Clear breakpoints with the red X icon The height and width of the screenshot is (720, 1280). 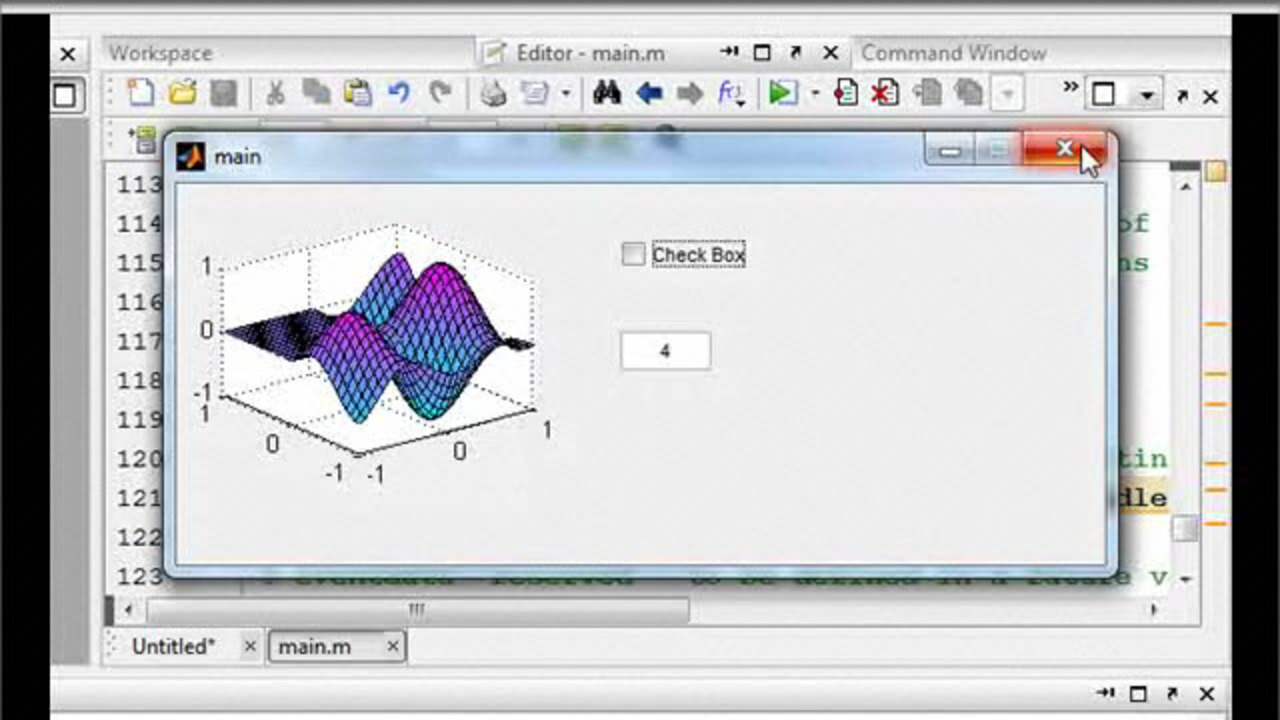click(x=884, y=94)
